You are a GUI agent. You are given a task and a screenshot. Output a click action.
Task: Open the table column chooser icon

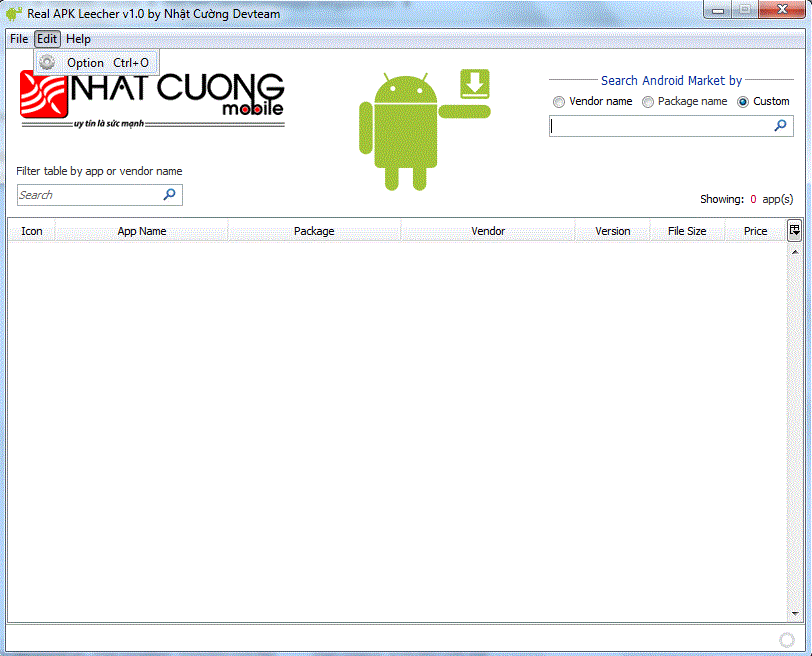click(x=795, y=230)
